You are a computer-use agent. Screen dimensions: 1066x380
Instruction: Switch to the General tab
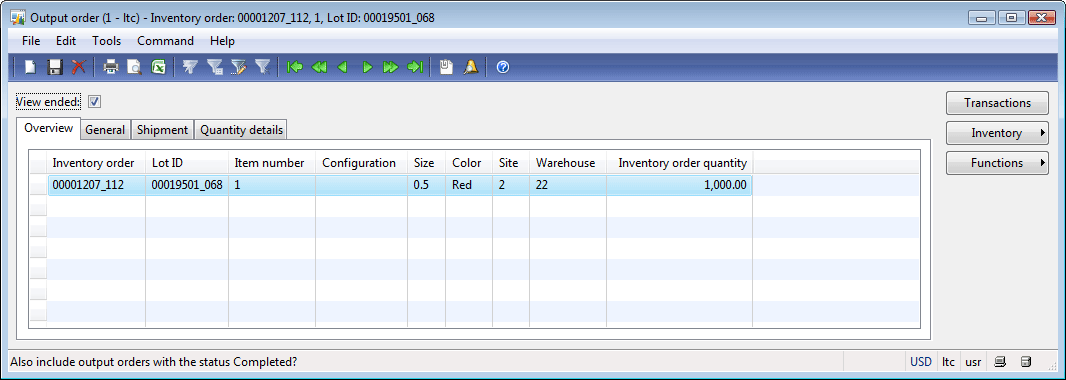point(105,130)
